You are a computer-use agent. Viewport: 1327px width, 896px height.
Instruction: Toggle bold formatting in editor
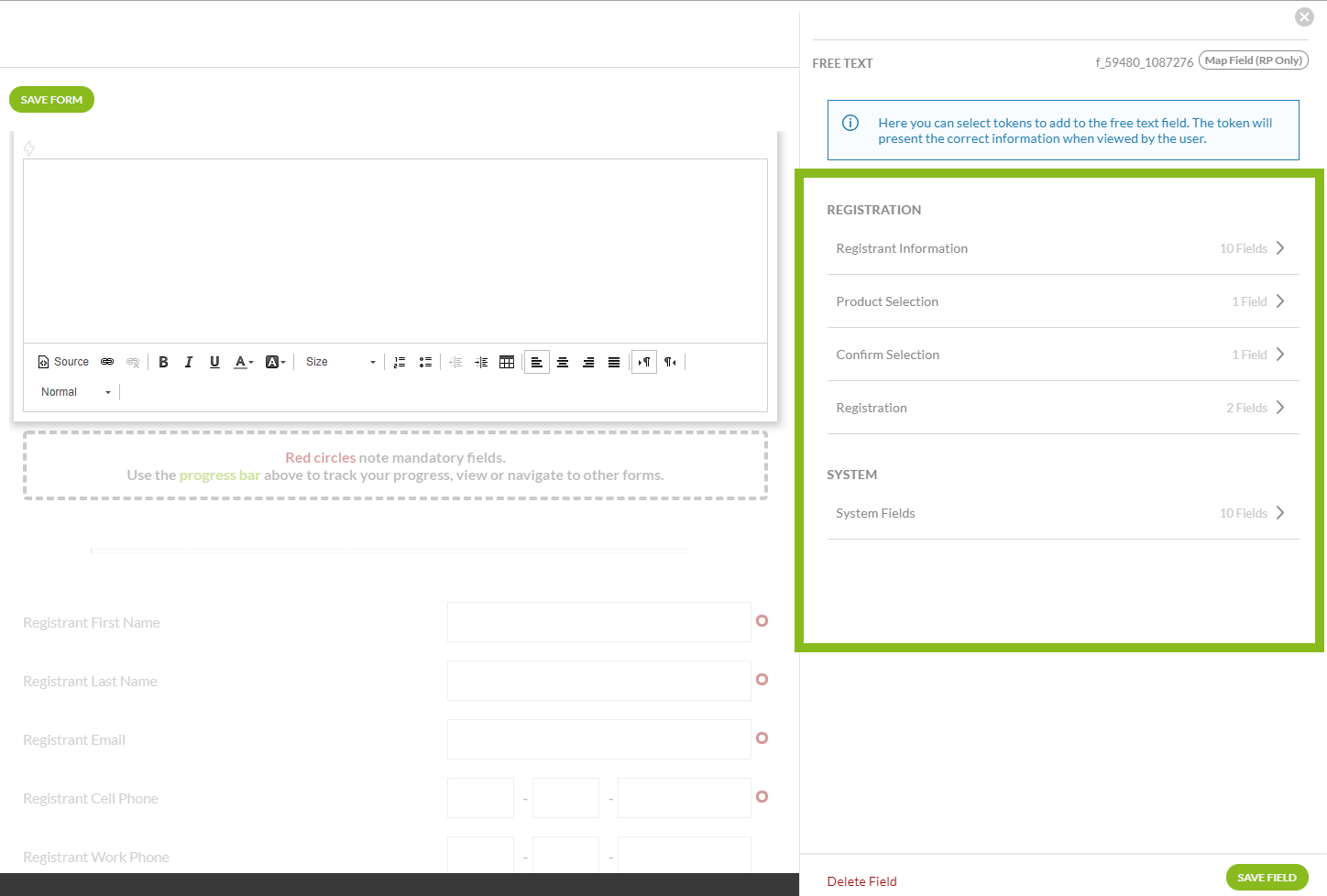163,362
